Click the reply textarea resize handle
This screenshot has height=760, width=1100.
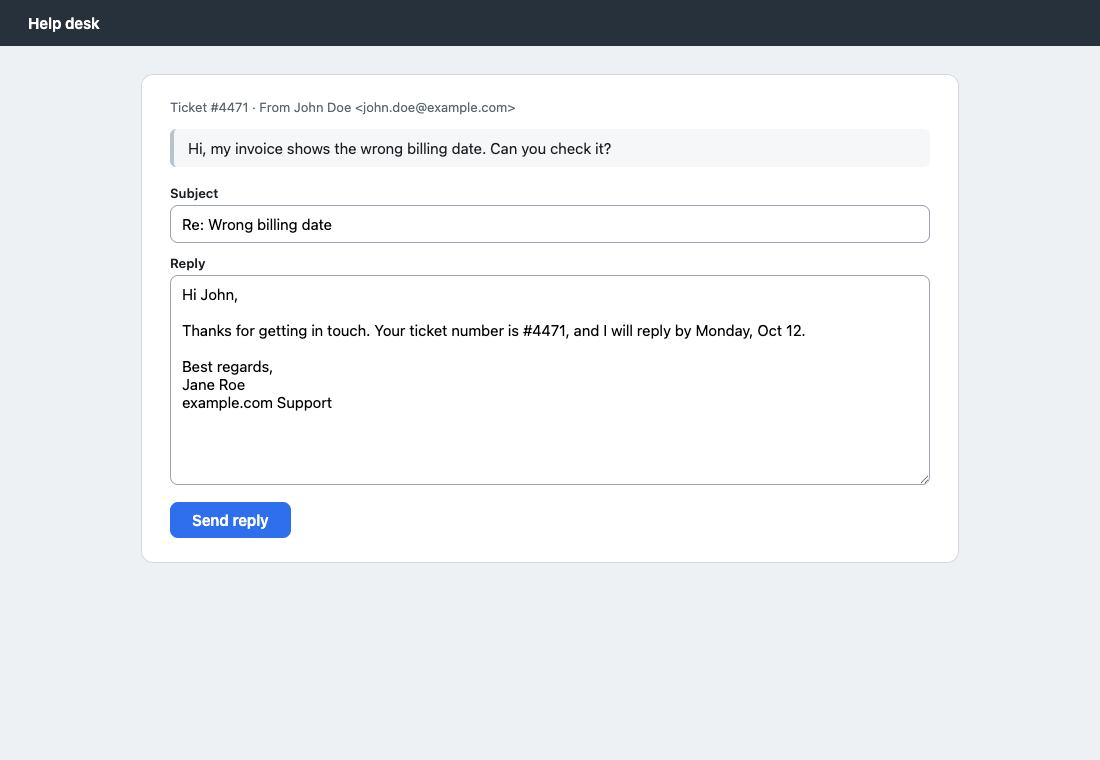924,479
